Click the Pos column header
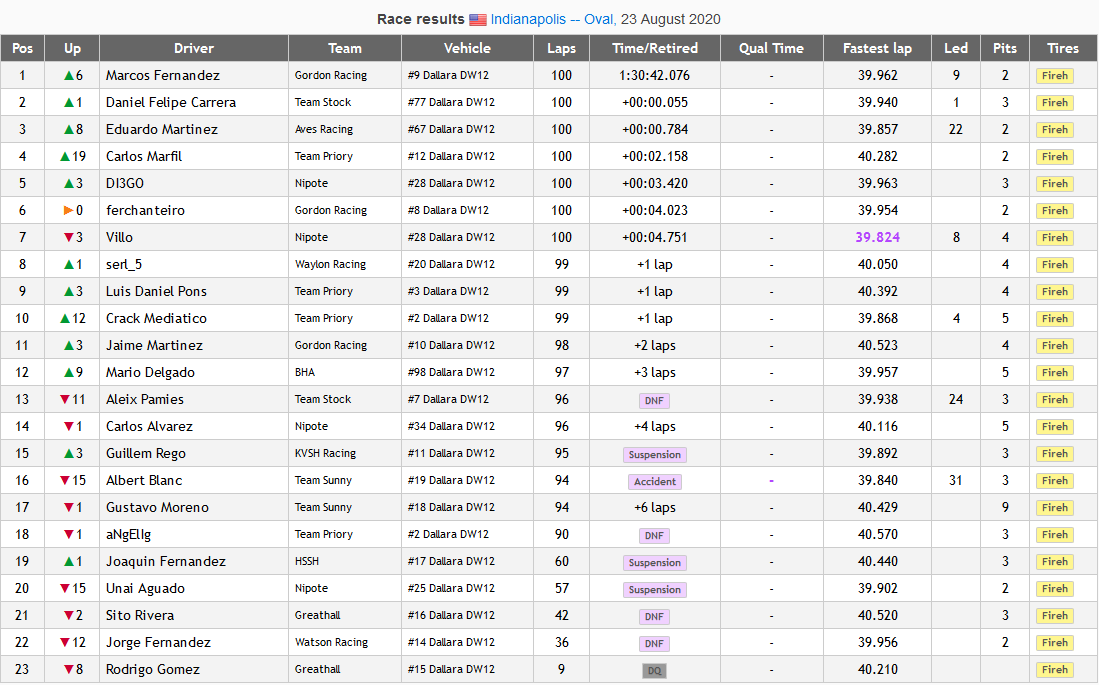 (x=22, y=48)
